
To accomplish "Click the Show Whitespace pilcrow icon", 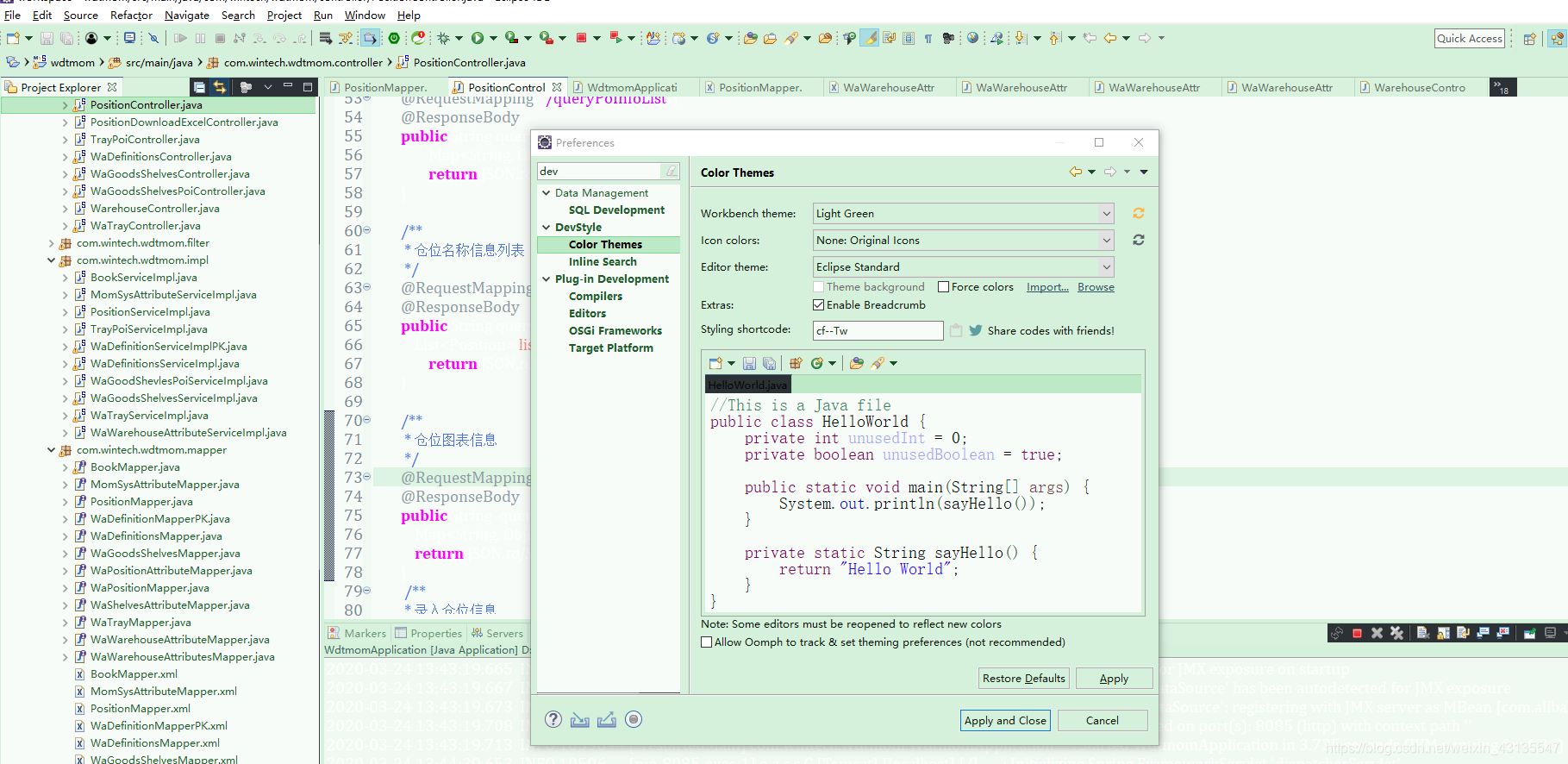I will coord(928,38).
